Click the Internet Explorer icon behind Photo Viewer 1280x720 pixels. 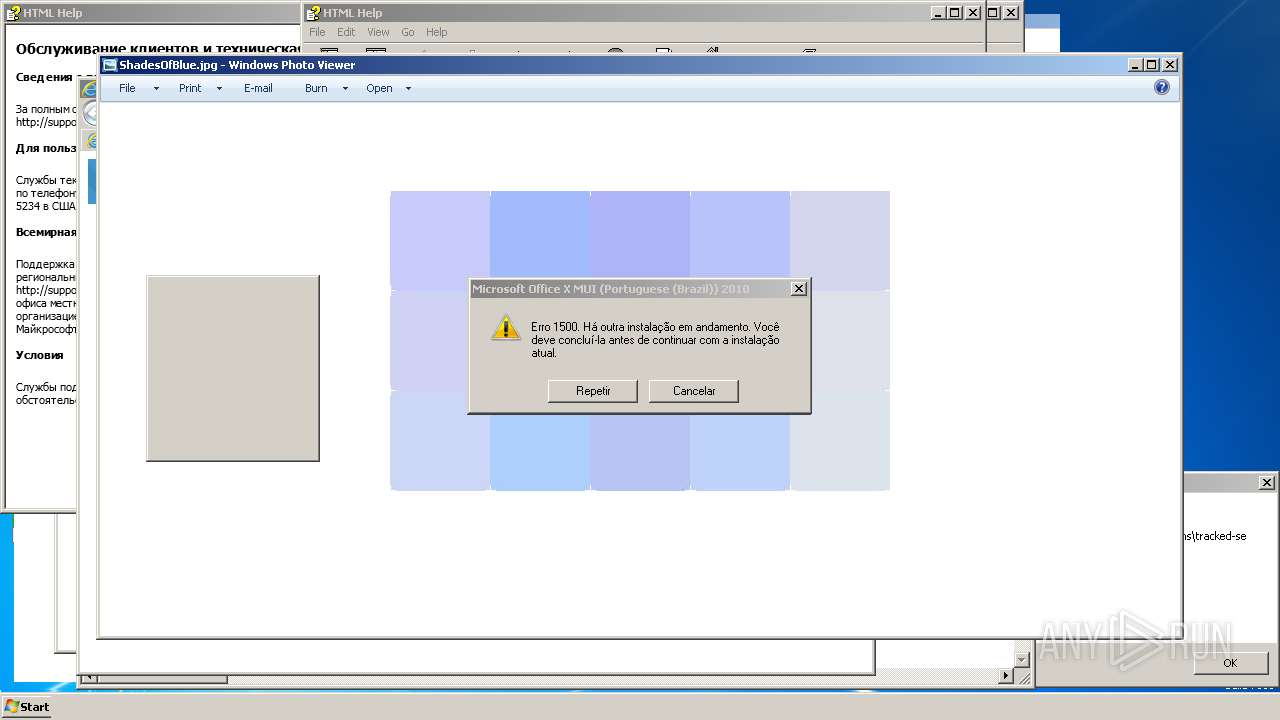click(x=89, y=88)
